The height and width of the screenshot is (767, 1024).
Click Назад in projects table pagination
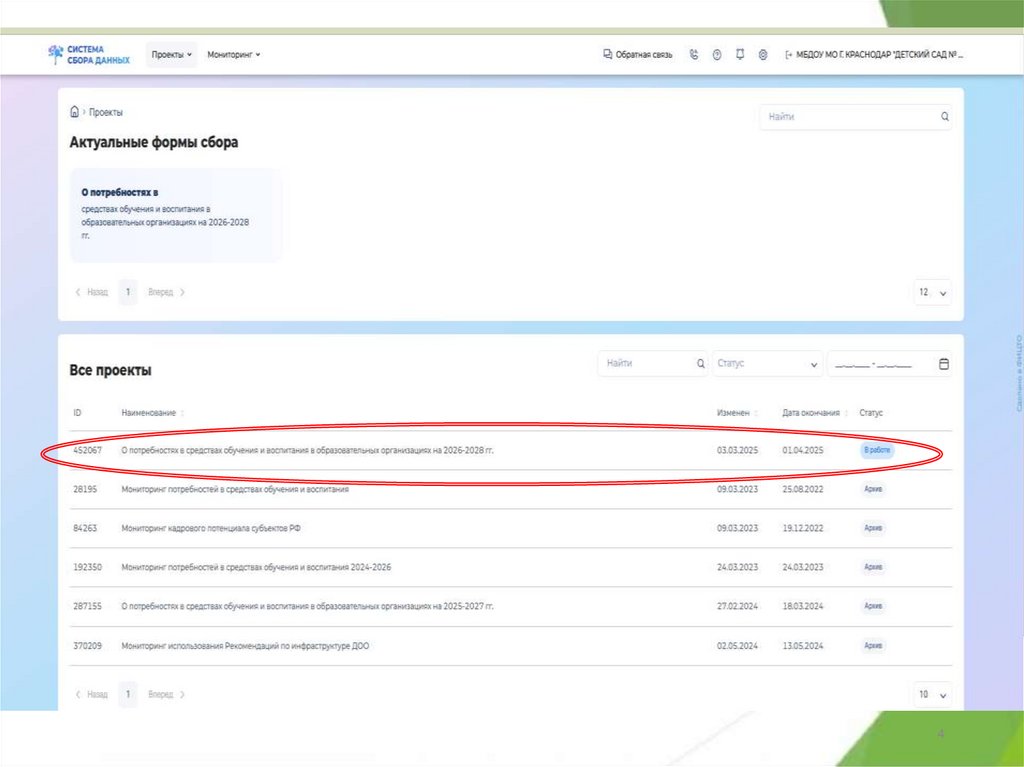(x=92, y=694)
